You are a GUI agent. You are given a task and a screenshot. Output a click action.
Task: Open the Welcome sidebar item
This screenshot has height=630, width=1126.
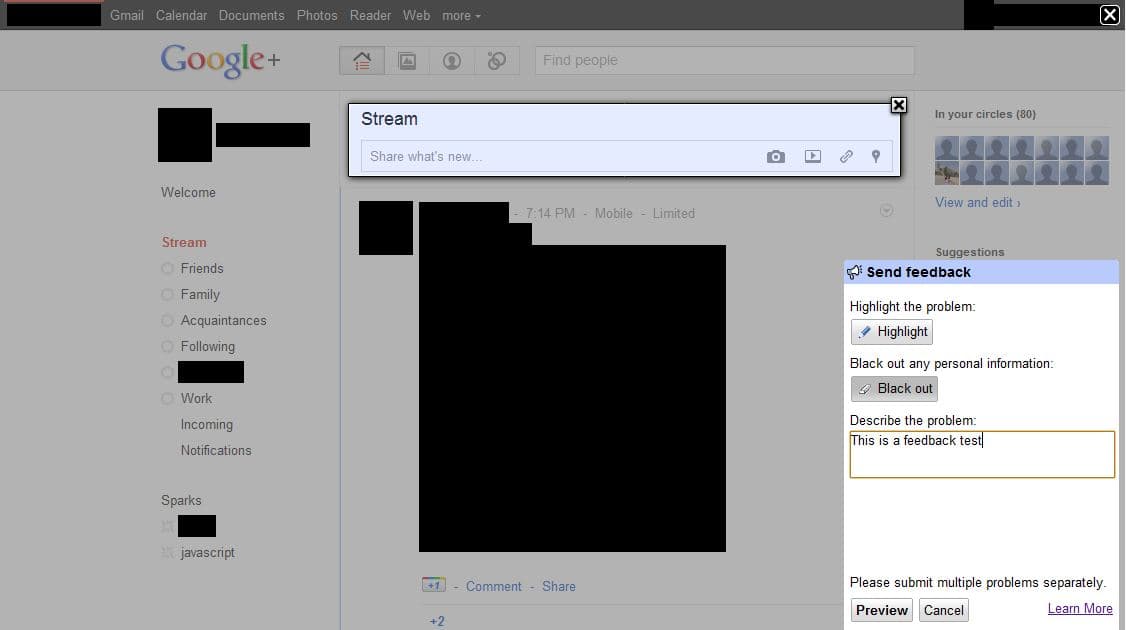pos(188,193)
